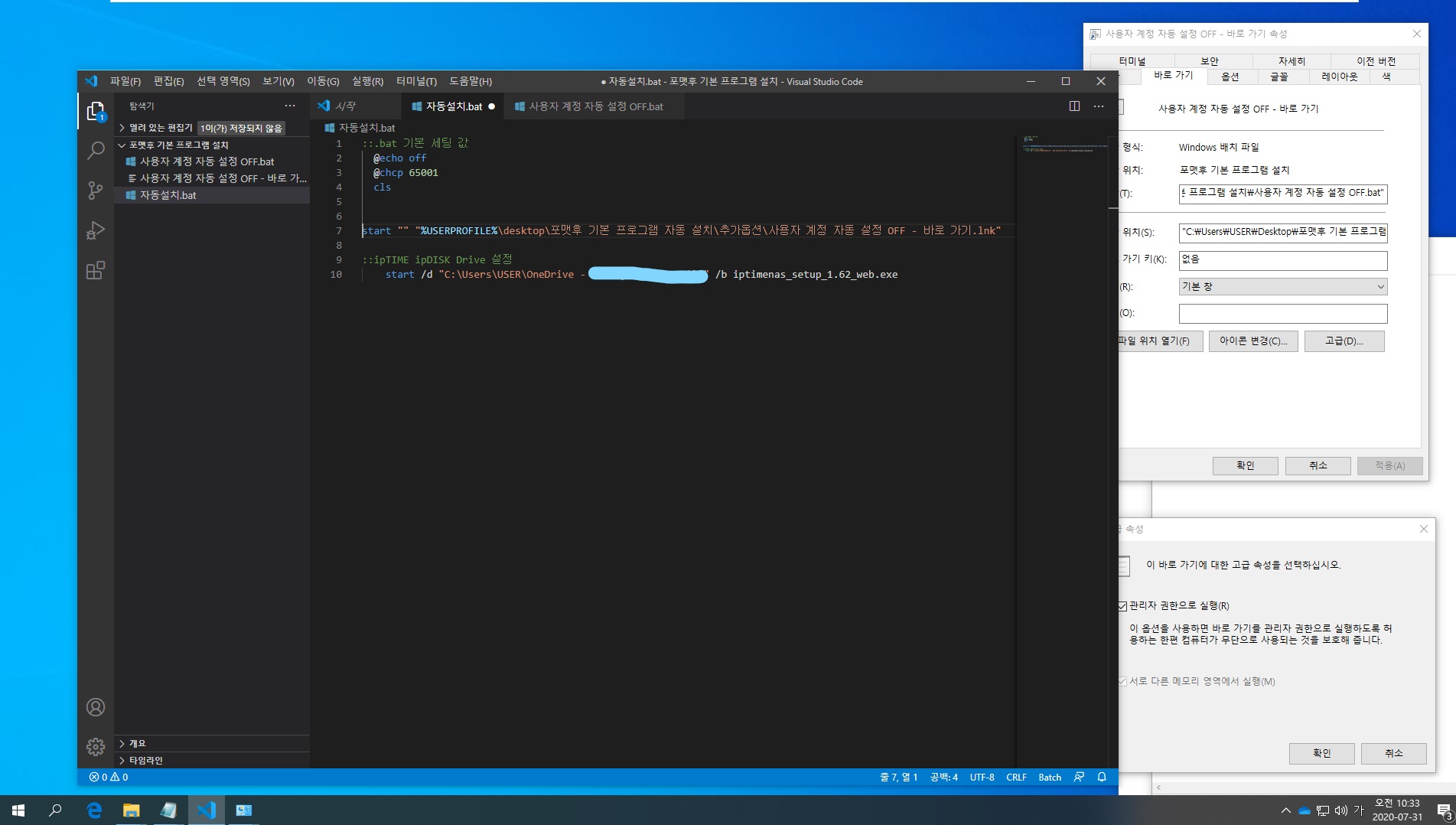Toggle Run as administrator checkbox
The width and height of the screenshot is (1456, 825).
(x=1122, y=606)
